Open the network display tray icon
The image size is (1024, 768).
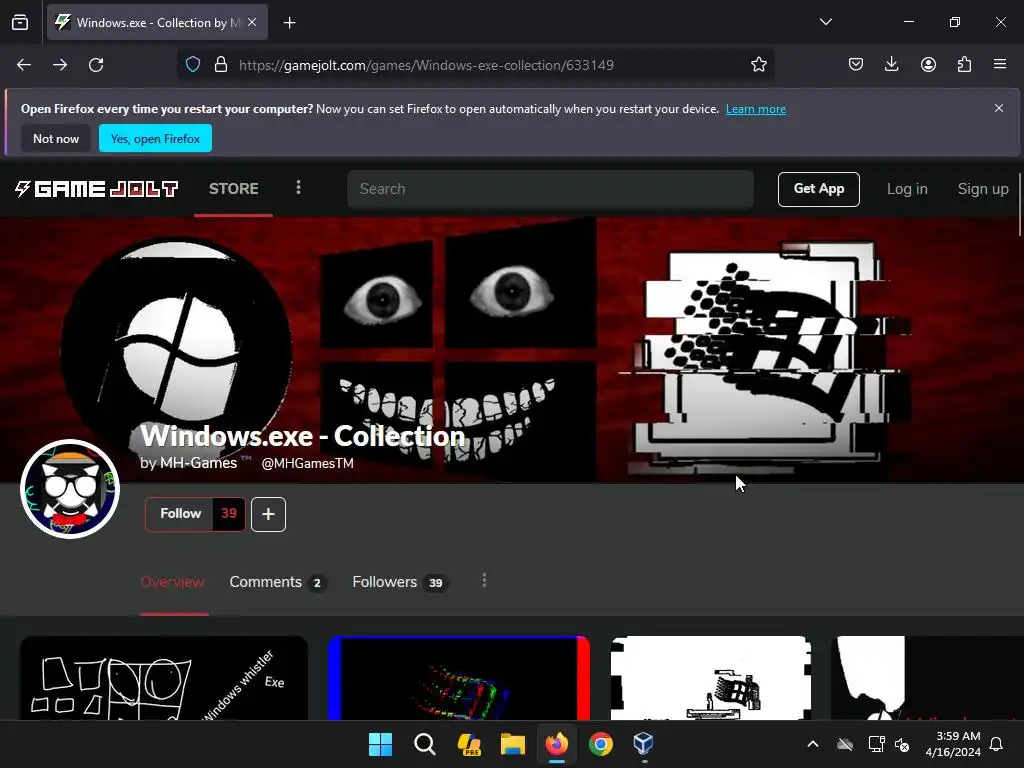point(876,744)
